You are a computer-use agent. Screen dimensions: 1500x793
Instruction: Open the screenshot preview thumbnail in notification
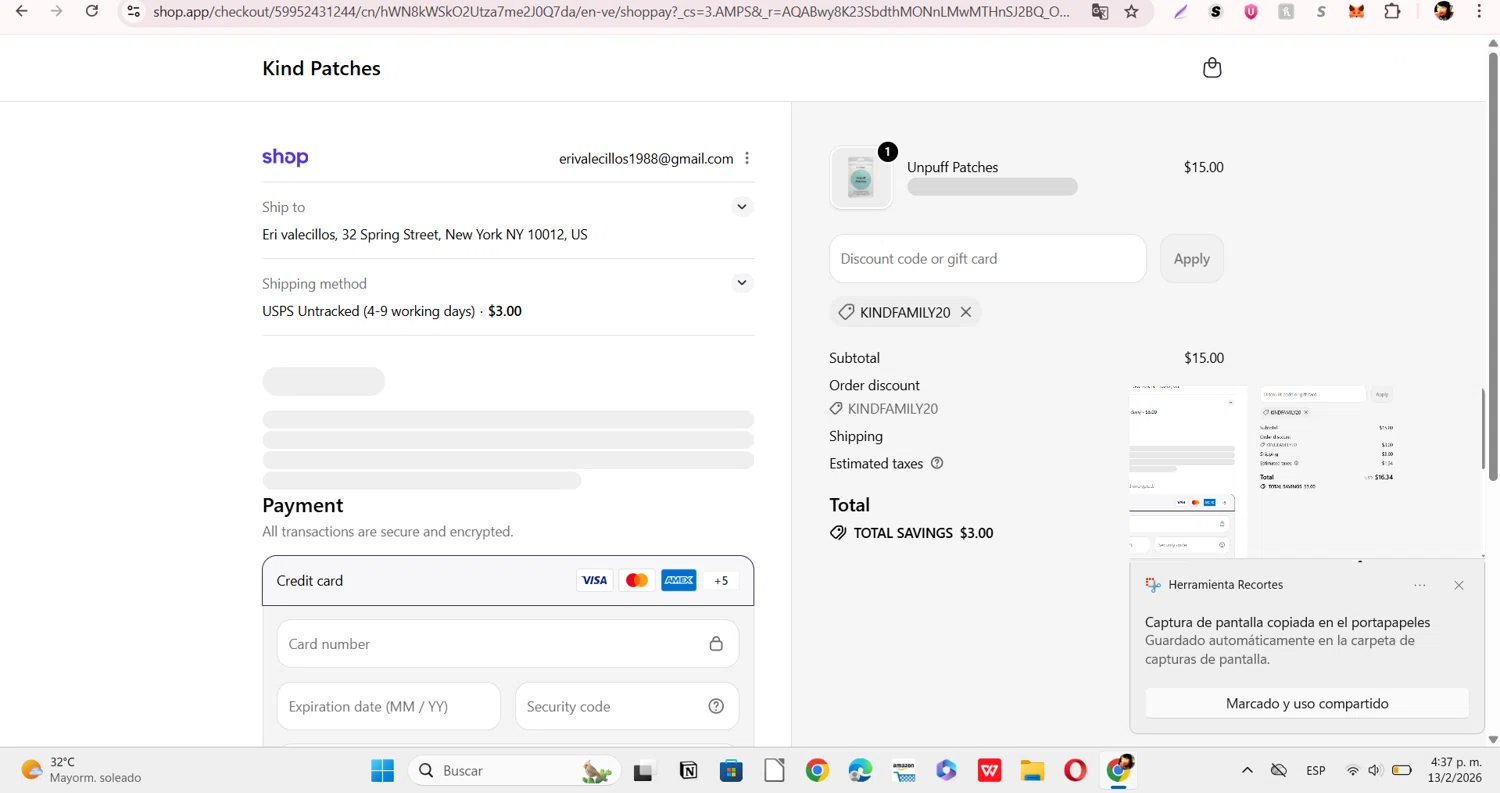click(x=1307, y=471)
